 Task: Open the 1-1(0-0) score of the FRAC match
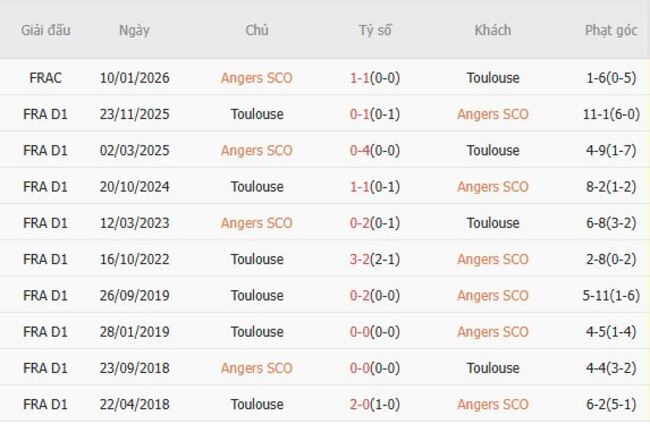click(x=375, y=78)
